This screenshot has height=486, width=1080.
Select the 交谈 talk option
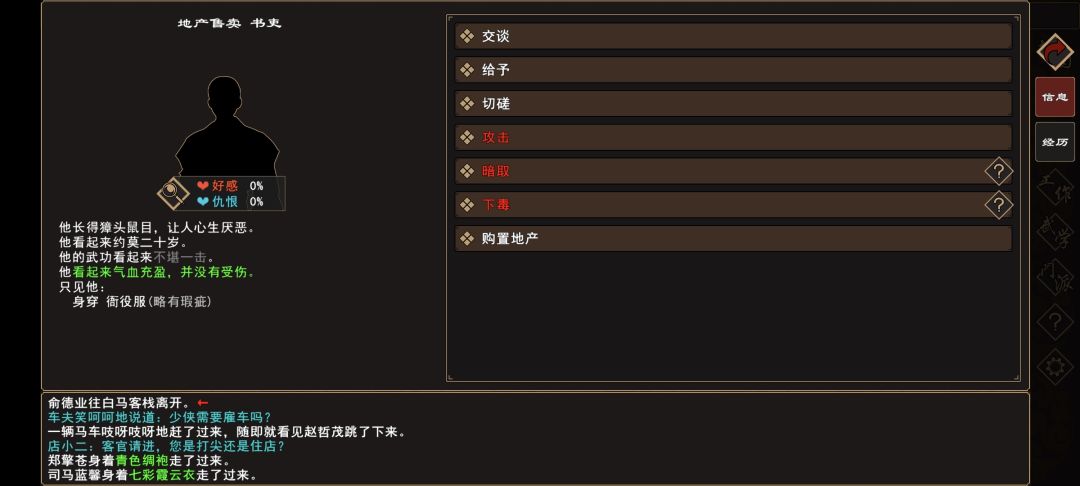[733, 36]
